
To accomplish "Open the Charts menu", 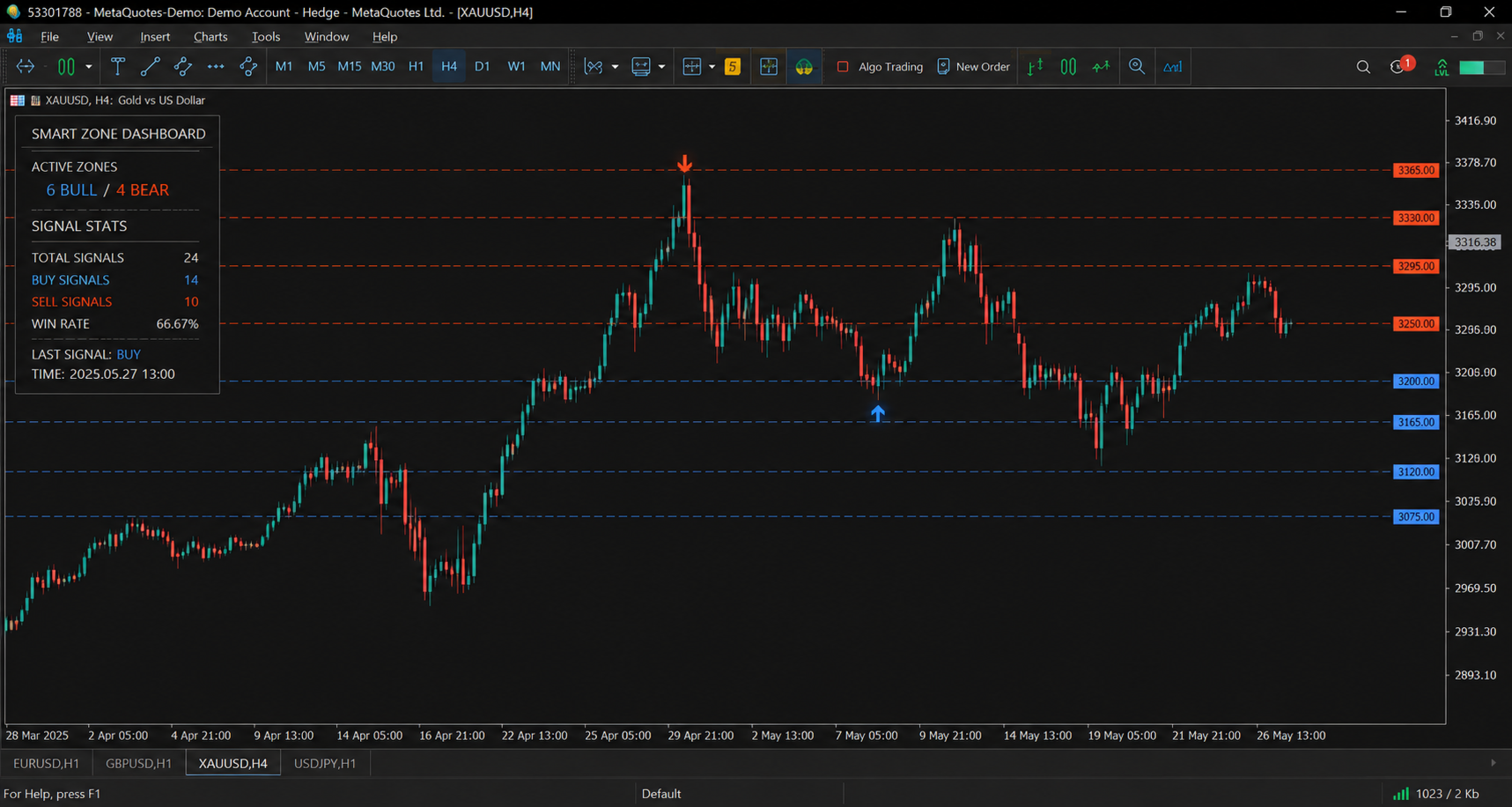I will click(210, 36).
